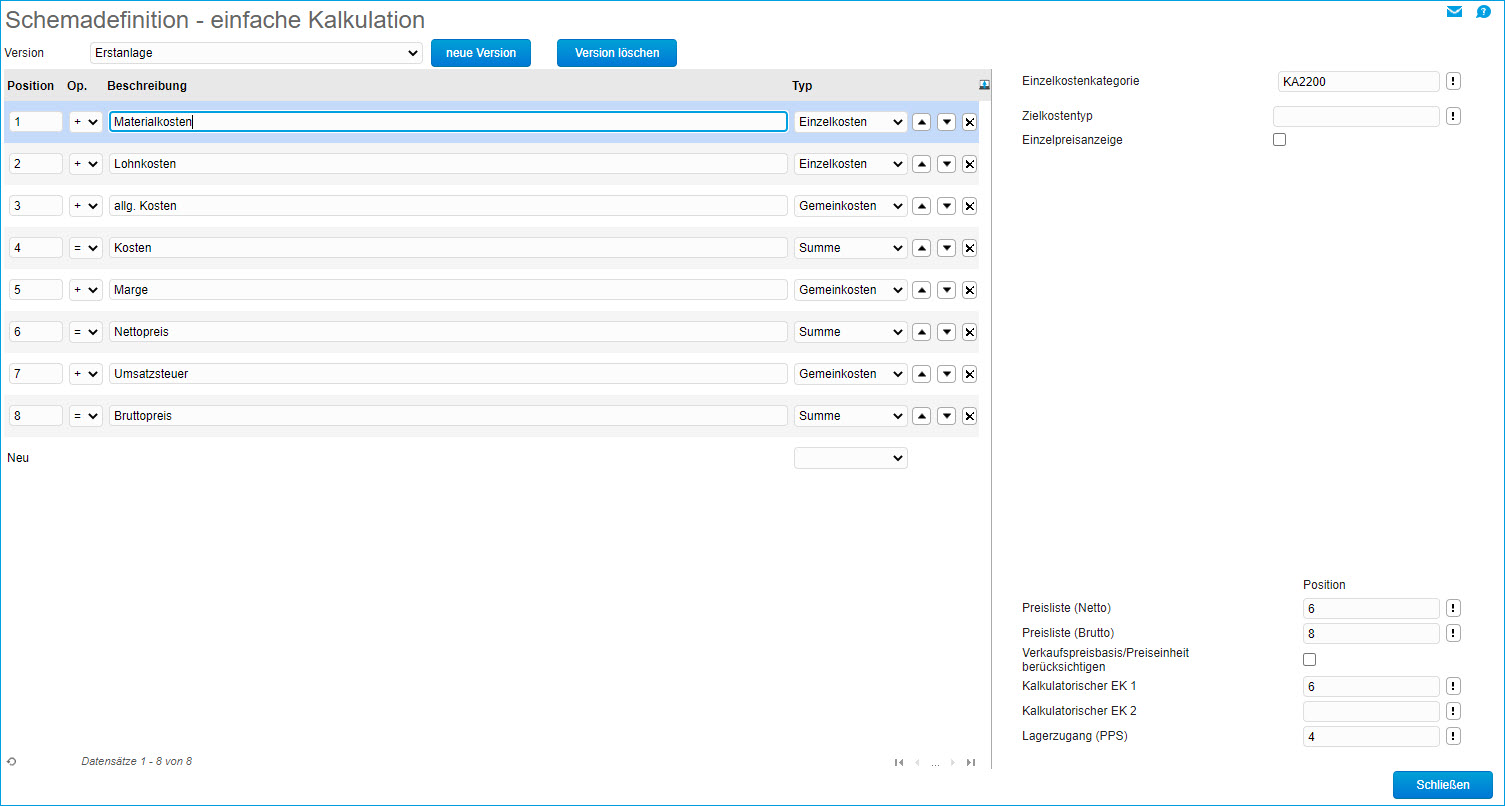
Task: Expand the Typ dropdown in the Neu row
Action: (850, 458)
